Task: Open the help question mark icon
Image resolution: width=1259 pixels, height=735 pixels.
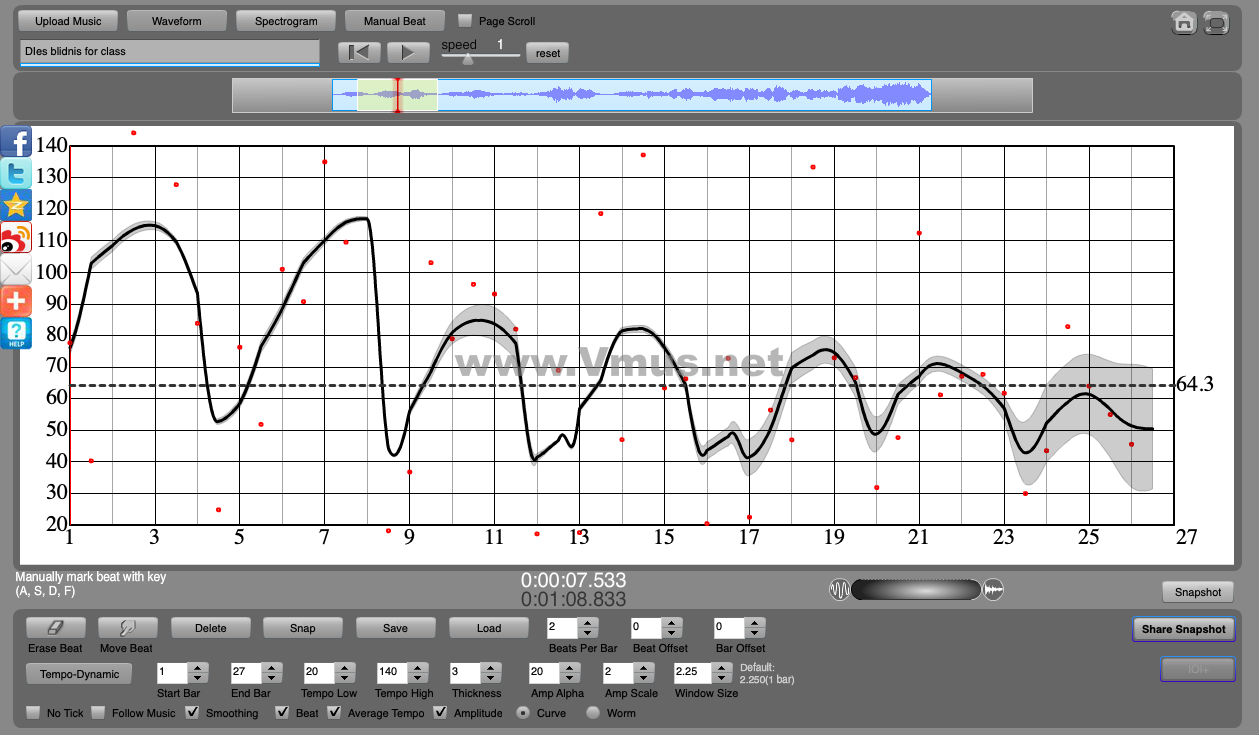Action: (16, 333)
